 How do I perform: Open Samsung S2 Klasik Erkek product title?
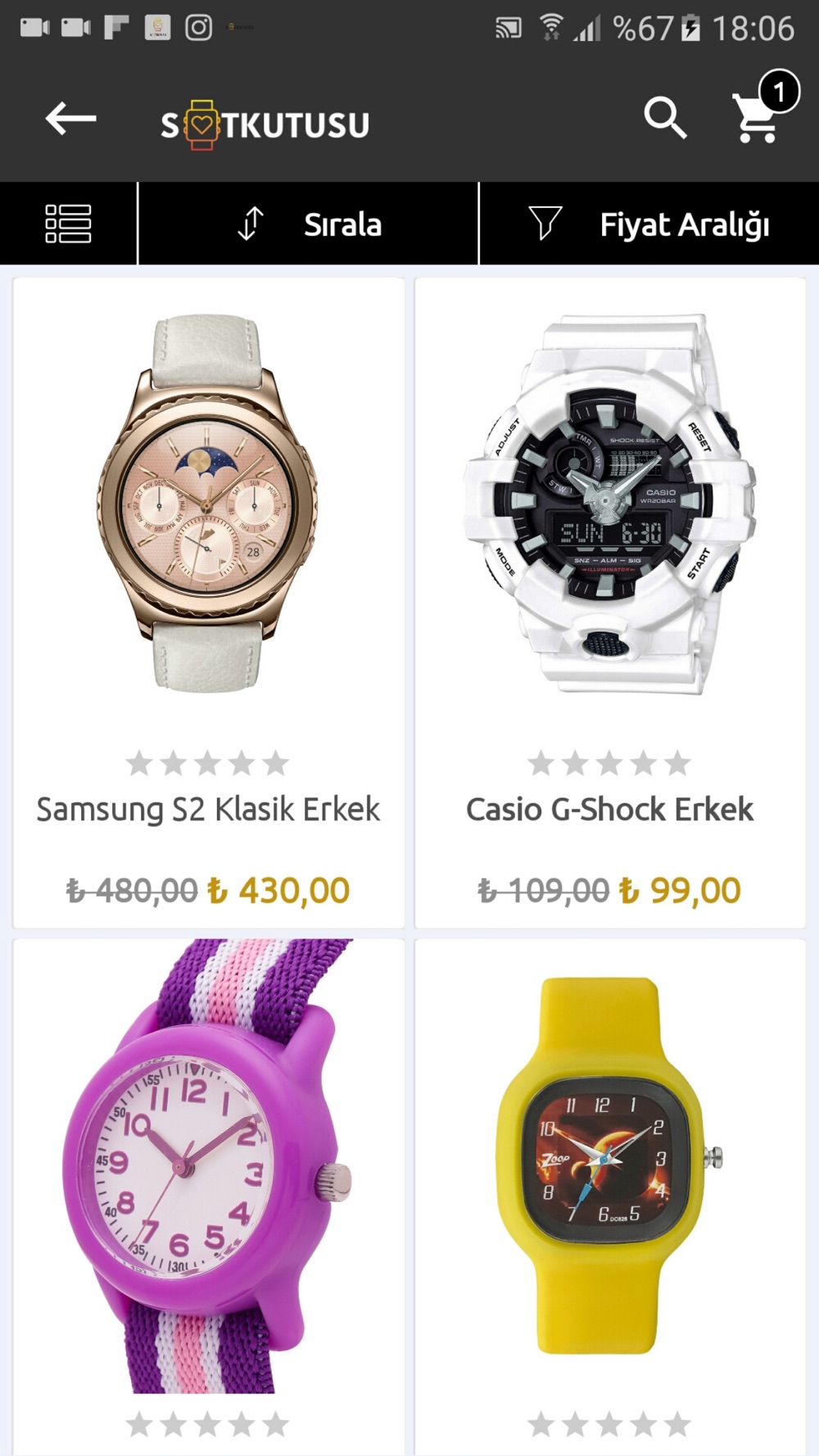click(208, 809)
